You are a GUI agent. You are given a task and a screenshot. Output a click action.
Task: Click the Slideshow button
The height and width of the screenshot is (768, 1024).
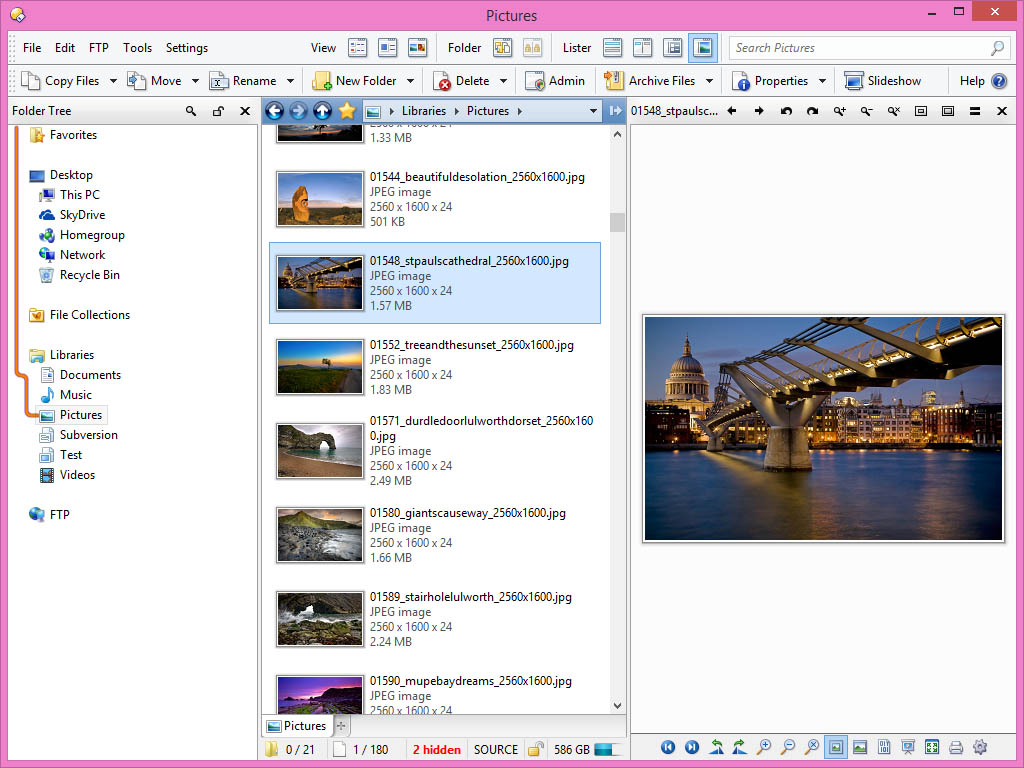[882, 81]
